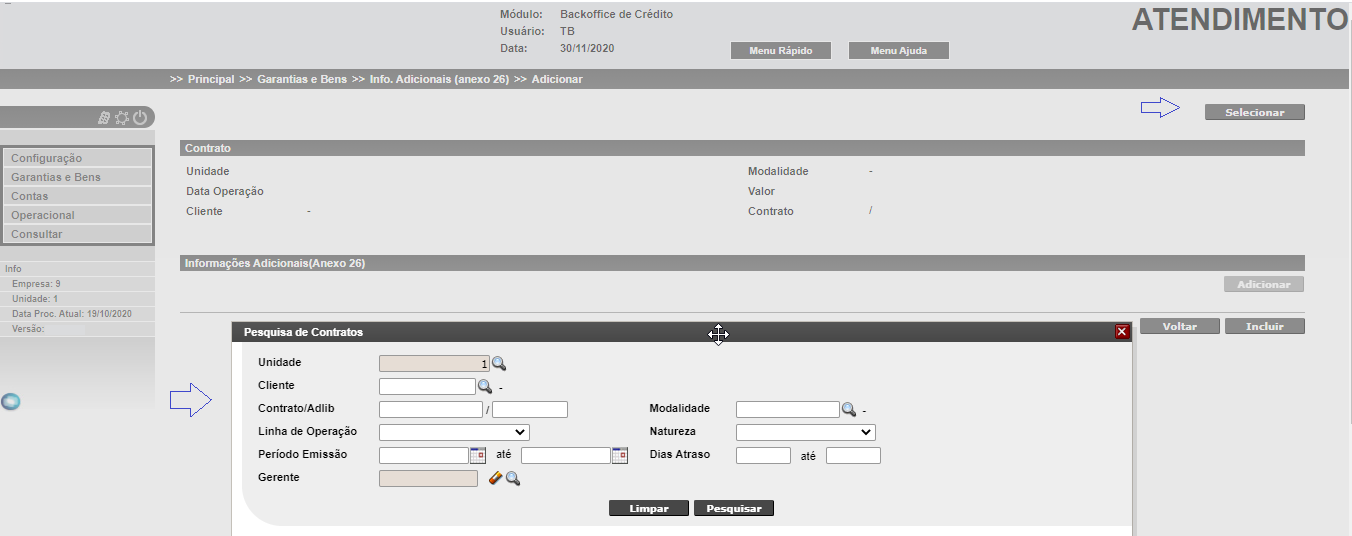1352x536 pixels.
Task: Click Info. Adicionais (anexo 26) breadcrumb
Action: tap(439, 79)
